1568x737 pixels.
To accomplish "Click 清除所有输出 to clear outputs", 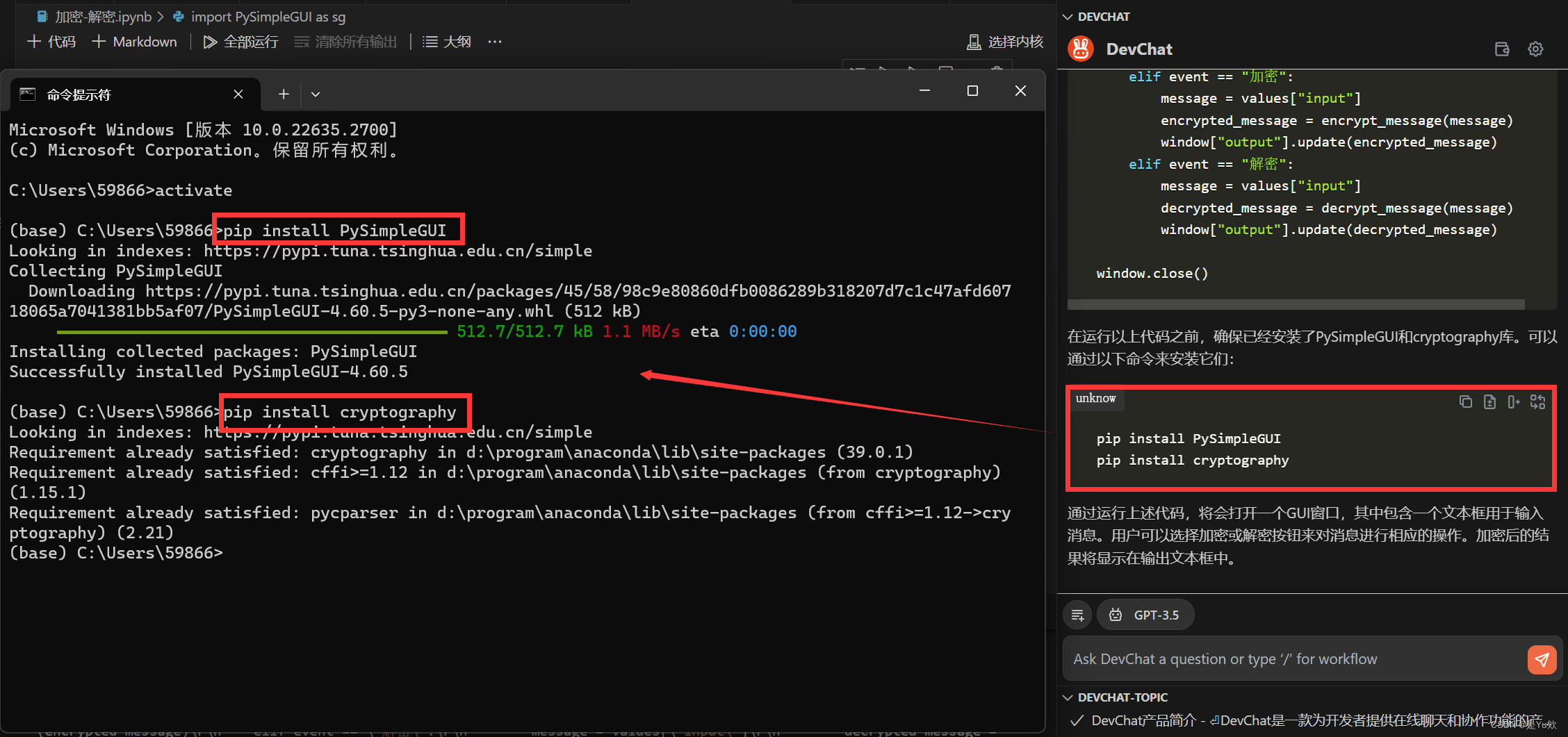I will pyautogui.click(x=345, y=42).
